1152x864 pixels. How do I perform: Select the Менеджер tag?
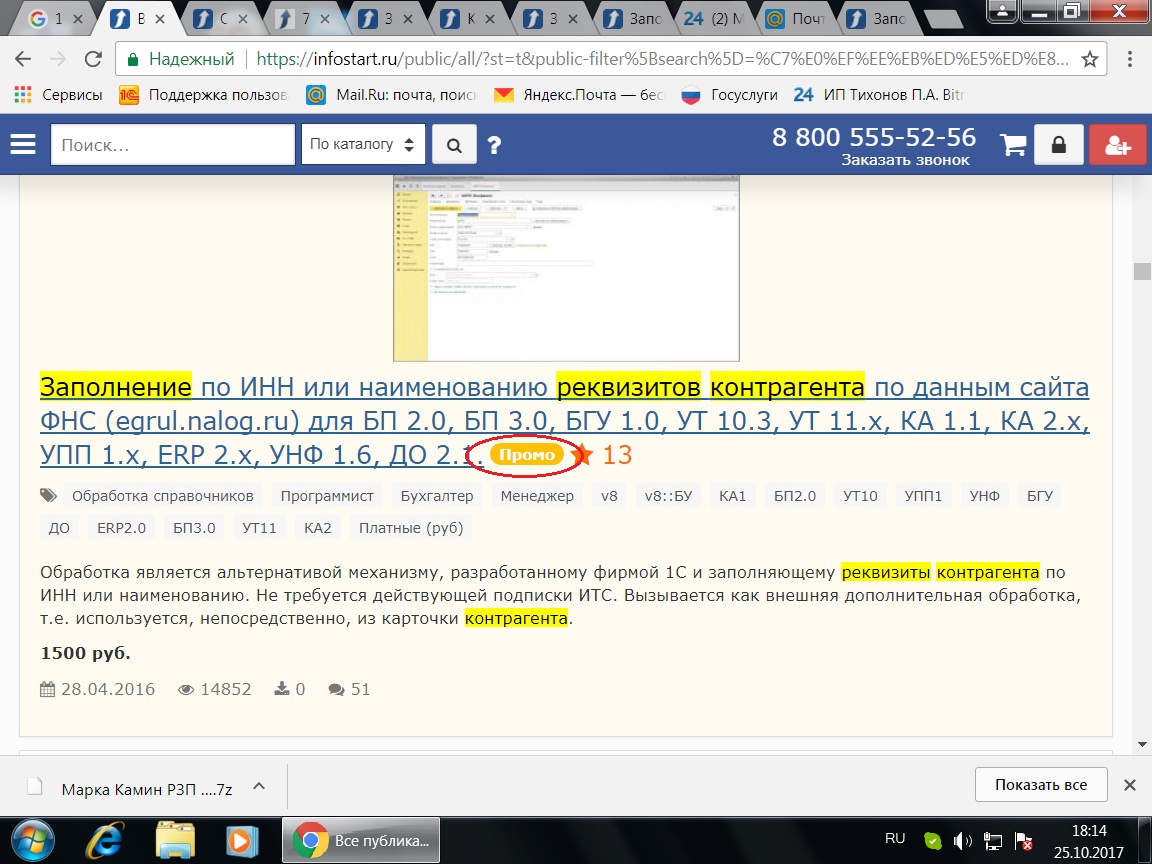[x=537, y=496]
